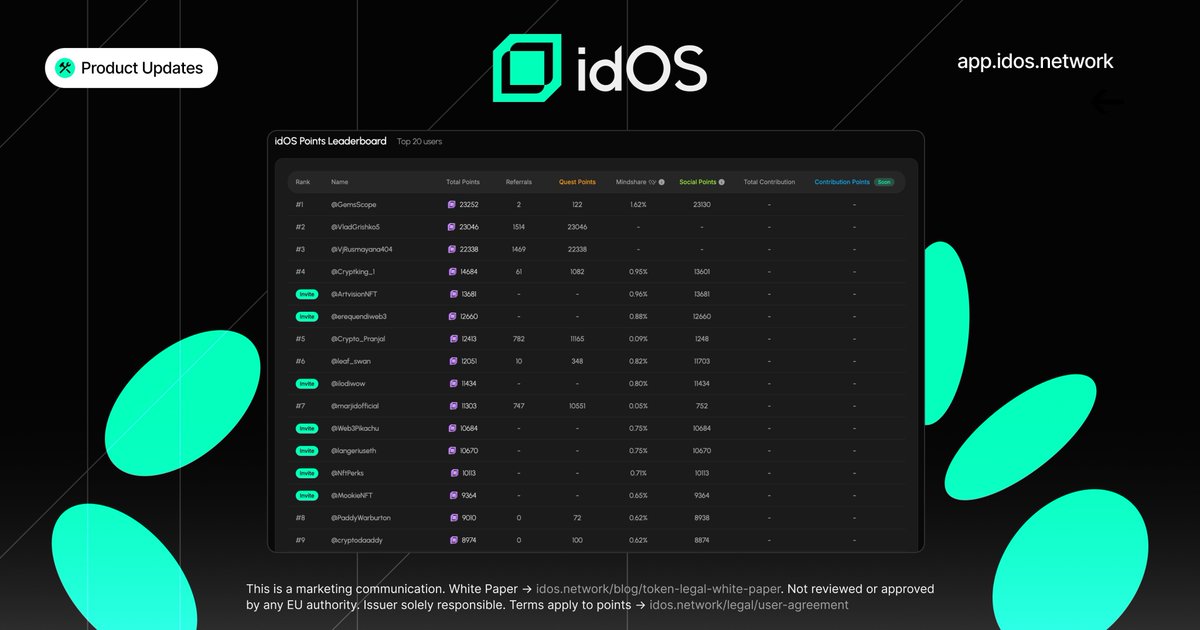Click the info icon beside Social Points header
This screenshot has height=630, width=1200.
(x=721, y=182)
